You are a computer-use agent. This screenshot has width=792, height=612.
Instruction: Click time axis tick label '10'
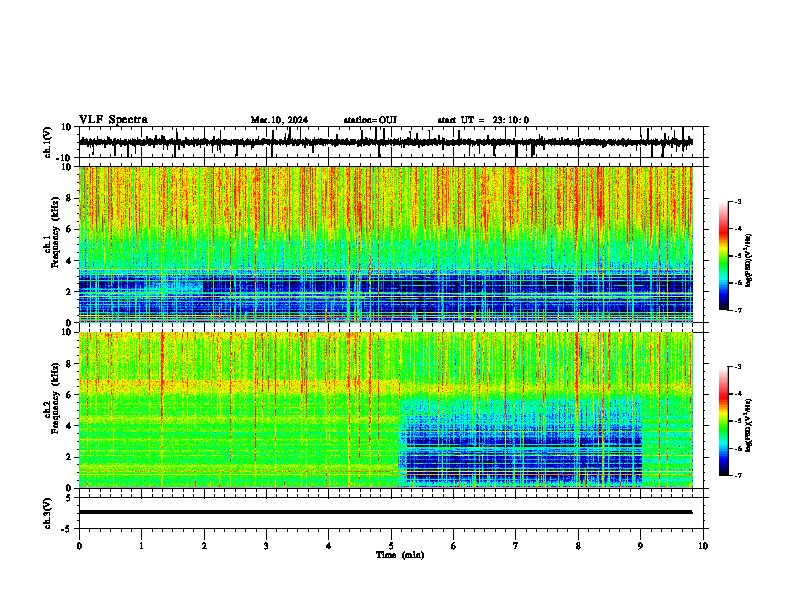[x=703, y=546]
